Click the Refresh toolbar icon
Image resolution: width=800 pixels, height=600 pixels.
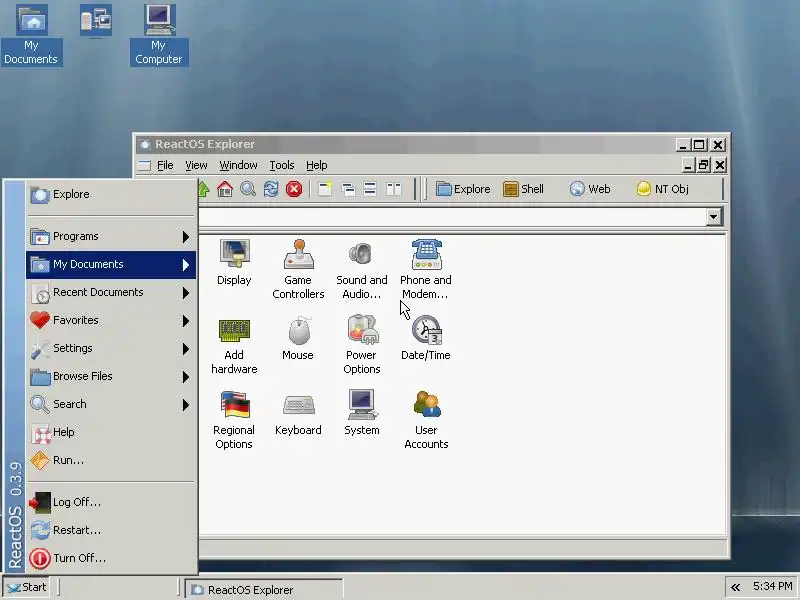(x=271, y=189)
